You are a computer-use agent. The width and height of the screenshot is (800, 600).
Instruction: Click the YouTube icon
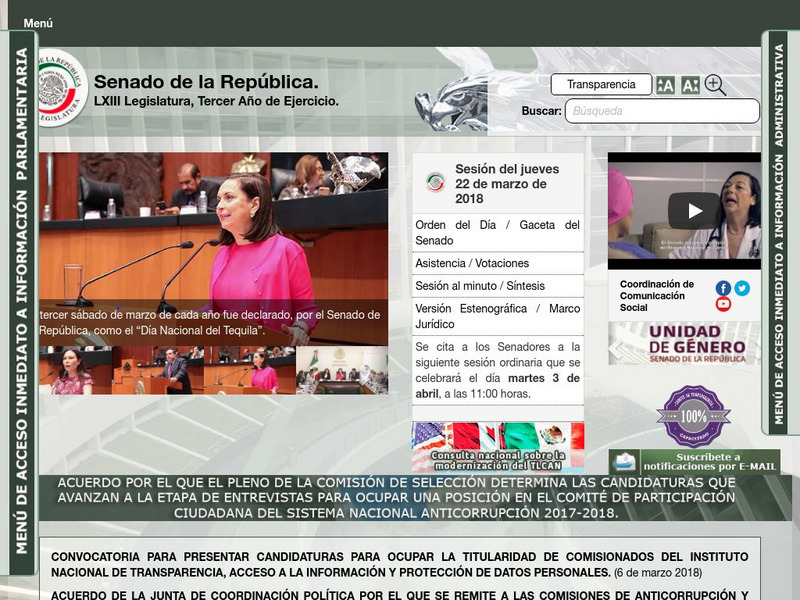point(723,303)
